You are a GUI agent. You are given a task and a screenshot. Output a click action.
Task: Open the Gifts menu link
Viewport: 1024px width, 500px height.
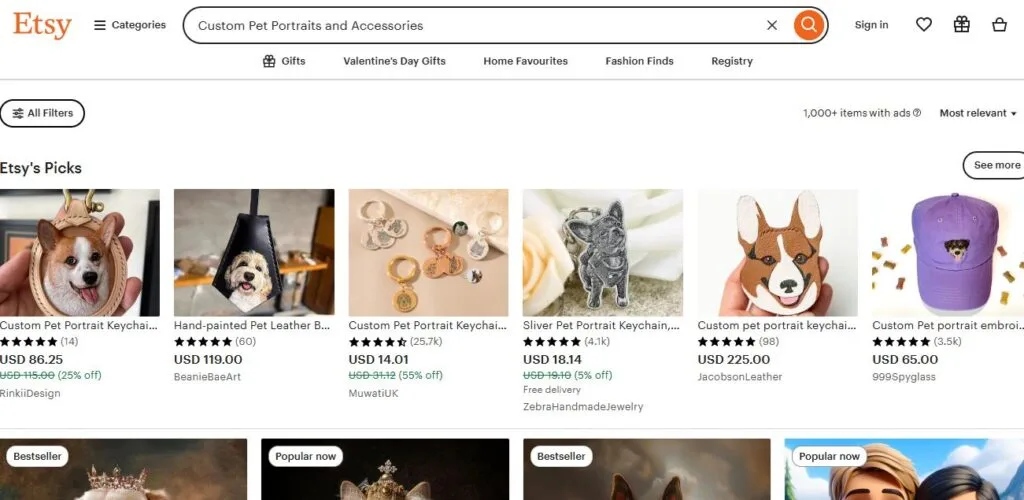click(284, 61)
